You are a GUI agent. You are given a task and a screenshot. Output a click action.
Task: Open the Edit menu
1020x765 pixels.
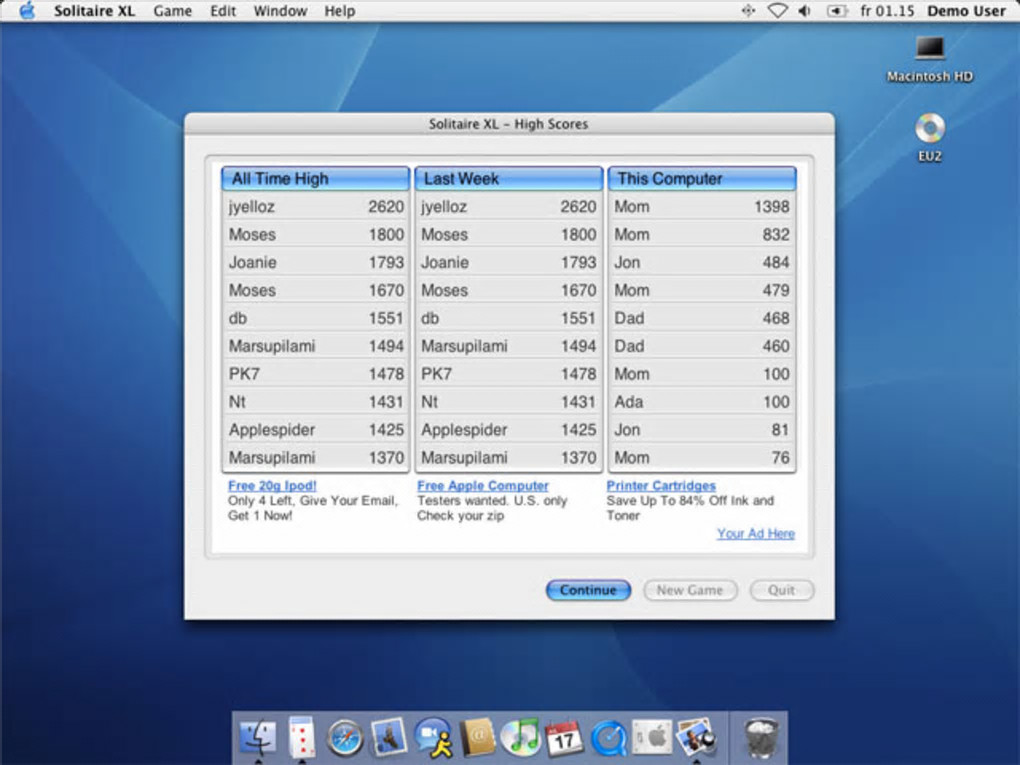(x=222, y=11)
